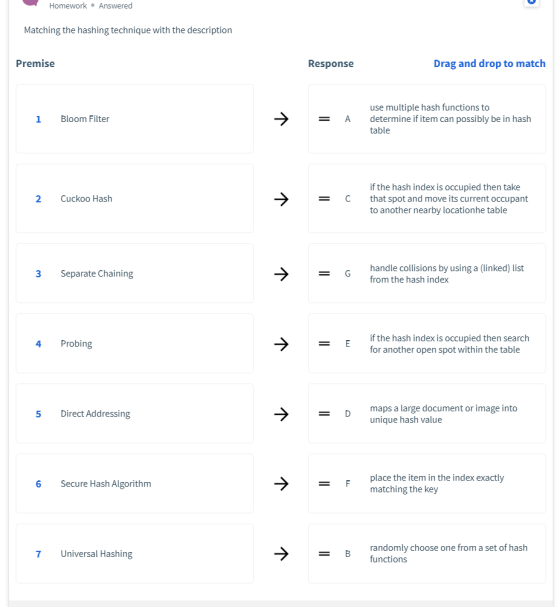
Task: Click arrow icon beside Cuckoo Hash
Action: point(281,199)
